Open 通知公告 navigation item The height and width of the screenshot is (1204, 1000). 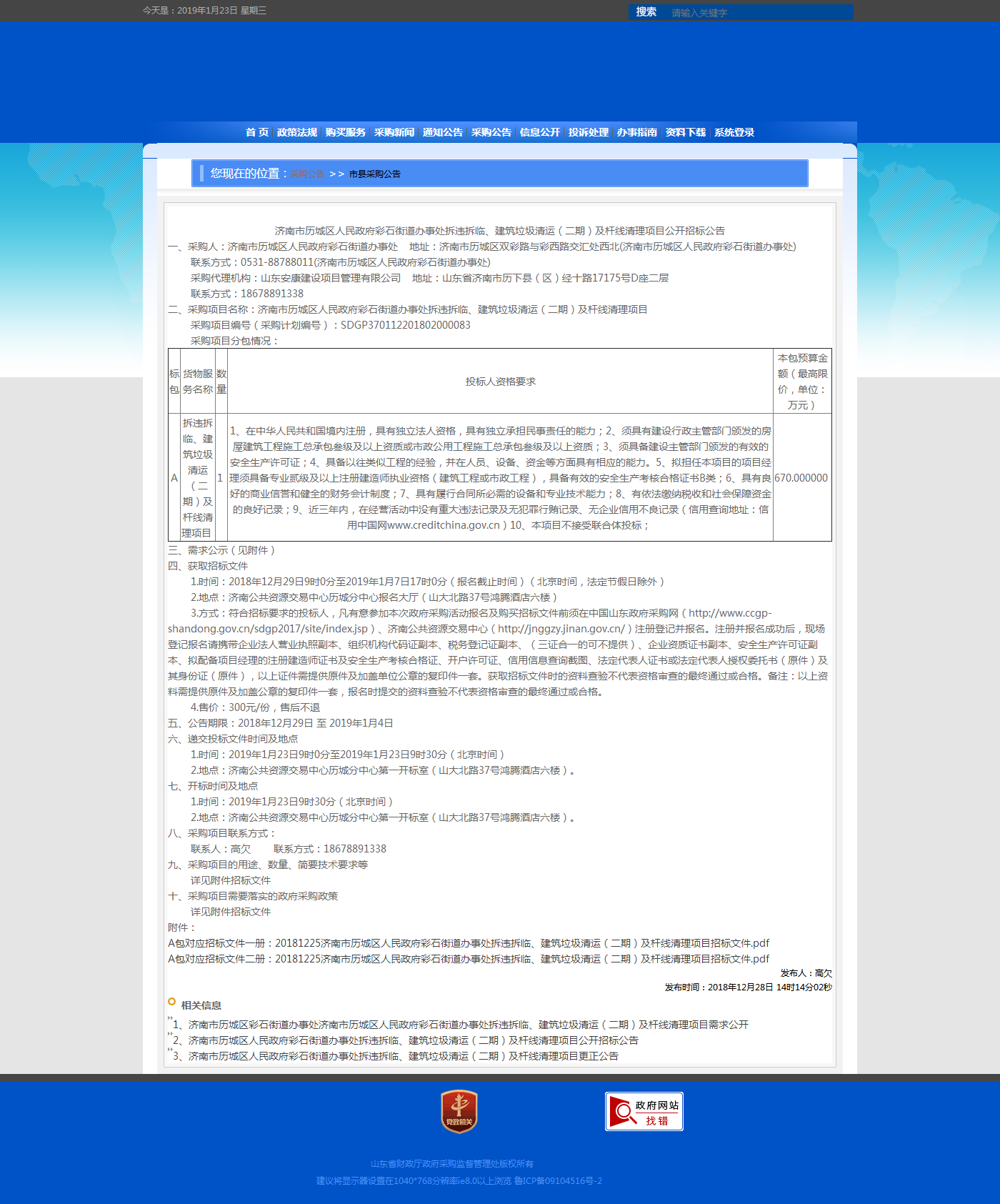pyautogui.click(x=443, y=132)
